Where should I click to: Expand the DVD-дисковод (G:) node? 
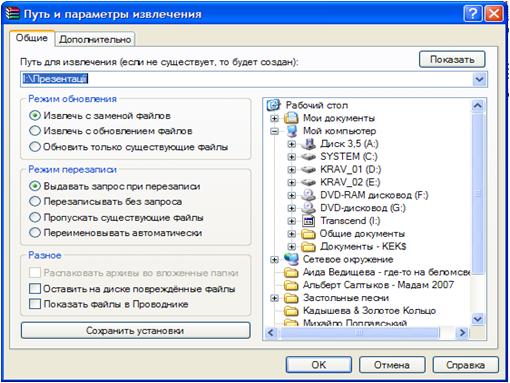(292, 208)
